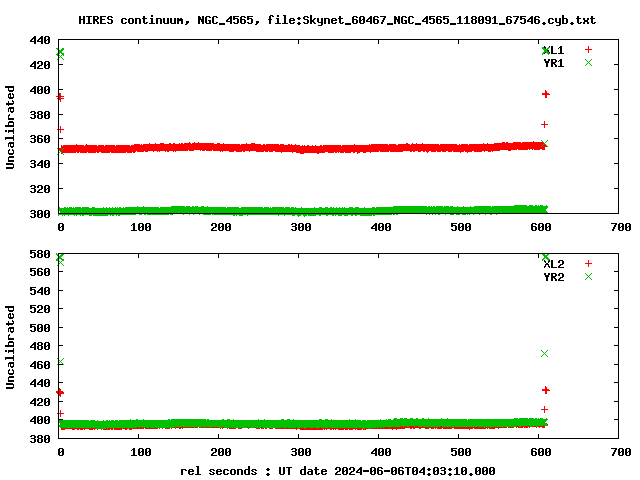Click the 320 tick label on top plot
This screenshot has width=640, height=480.
40,189
